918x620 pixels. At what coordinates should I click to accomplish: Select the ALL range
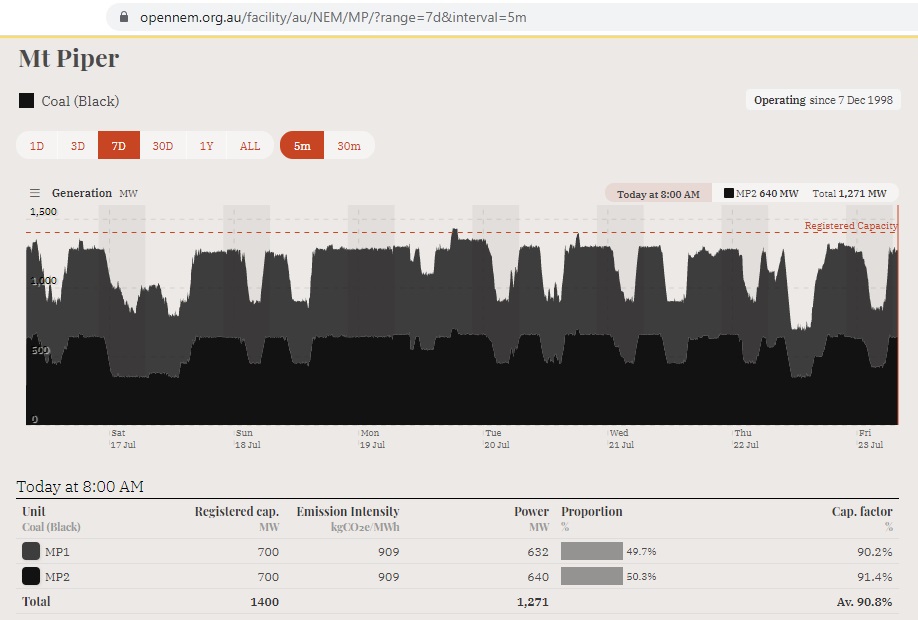point(250,146)
